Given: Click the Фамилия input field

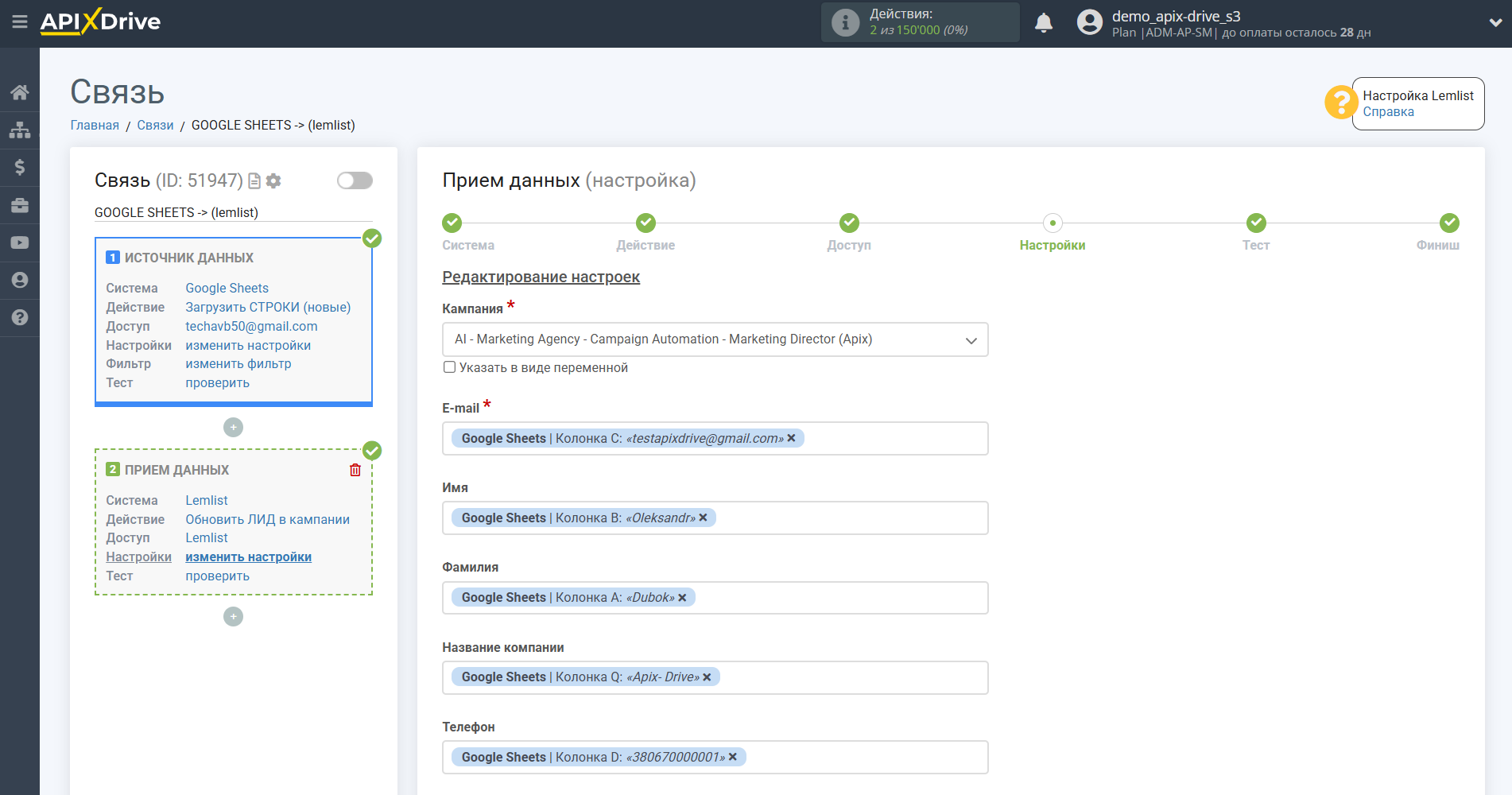Looking at the screenshot, I should (x=715, y=598).
